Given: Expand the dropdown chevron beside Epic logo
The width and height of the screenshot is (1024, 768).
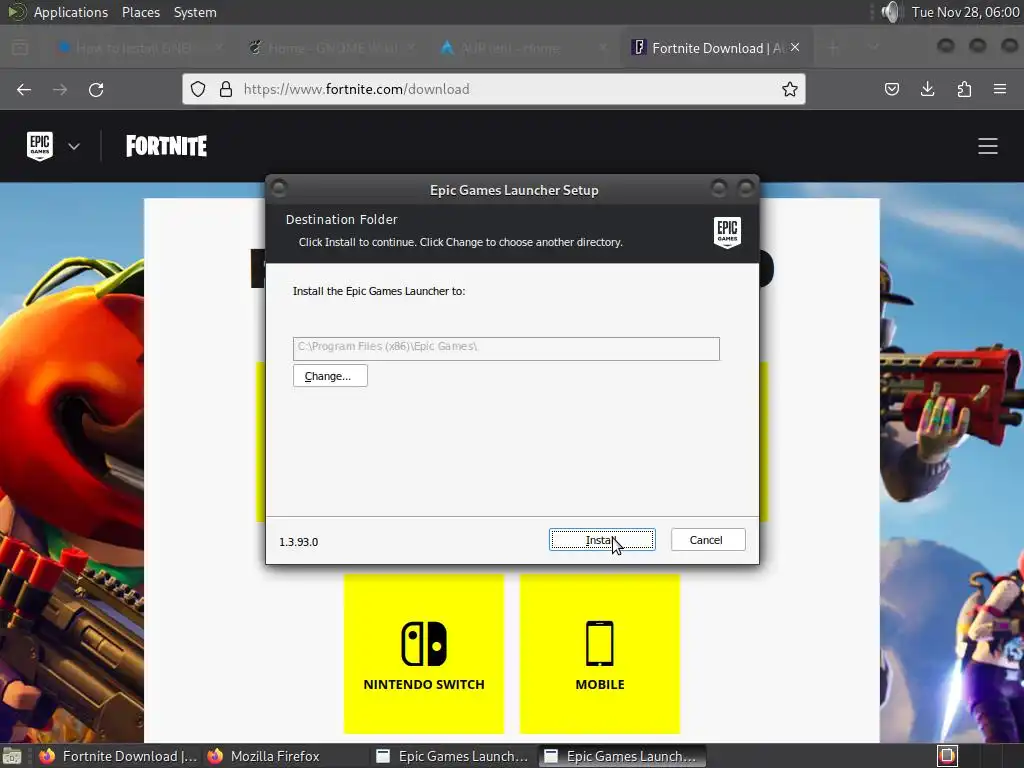Looking at the screenshot, I should coord(74,146).
